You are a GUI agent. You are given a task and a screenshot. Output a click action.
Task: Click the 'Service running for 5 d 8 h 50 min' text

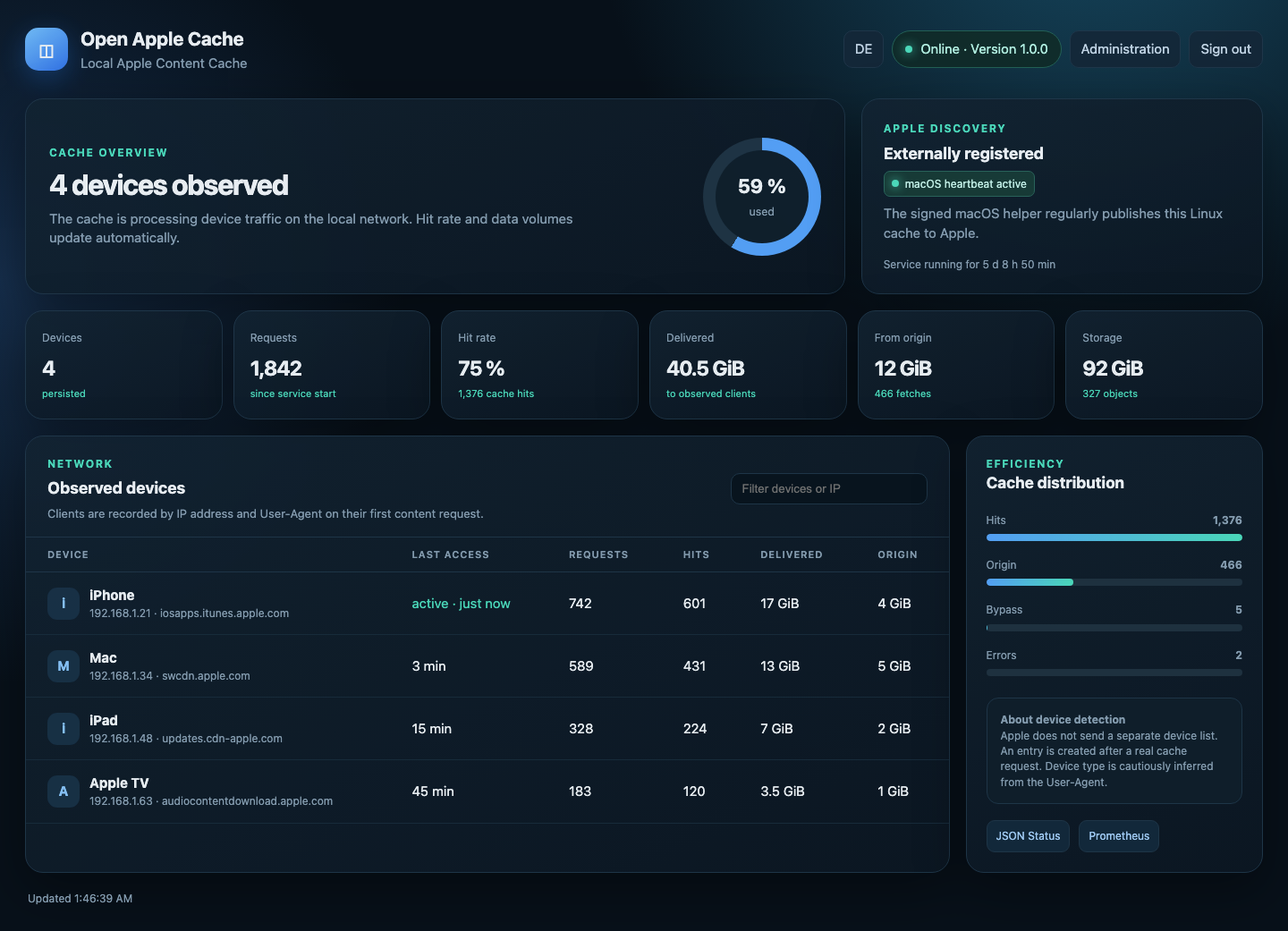point(970,265)
